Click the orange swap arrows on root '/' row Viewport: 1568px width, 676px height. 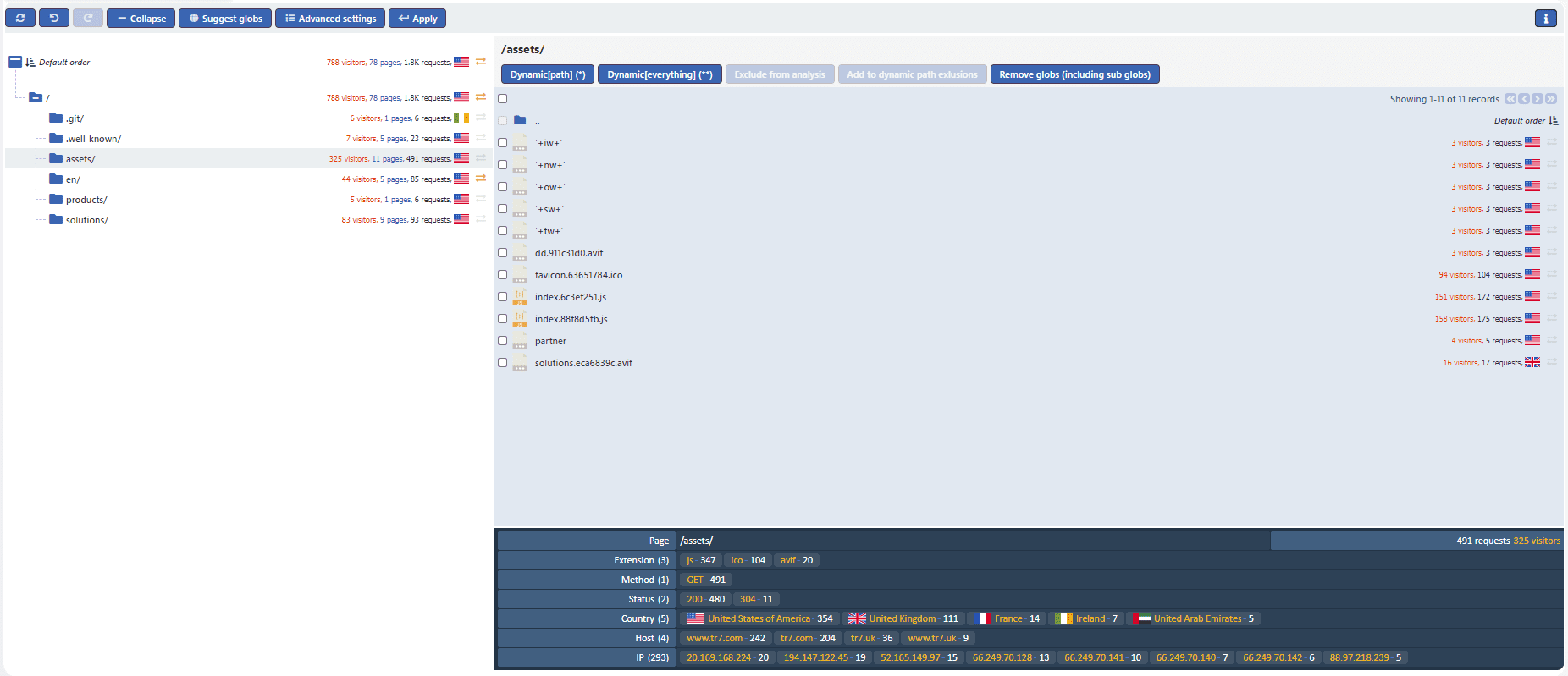(x=481, y=97)
